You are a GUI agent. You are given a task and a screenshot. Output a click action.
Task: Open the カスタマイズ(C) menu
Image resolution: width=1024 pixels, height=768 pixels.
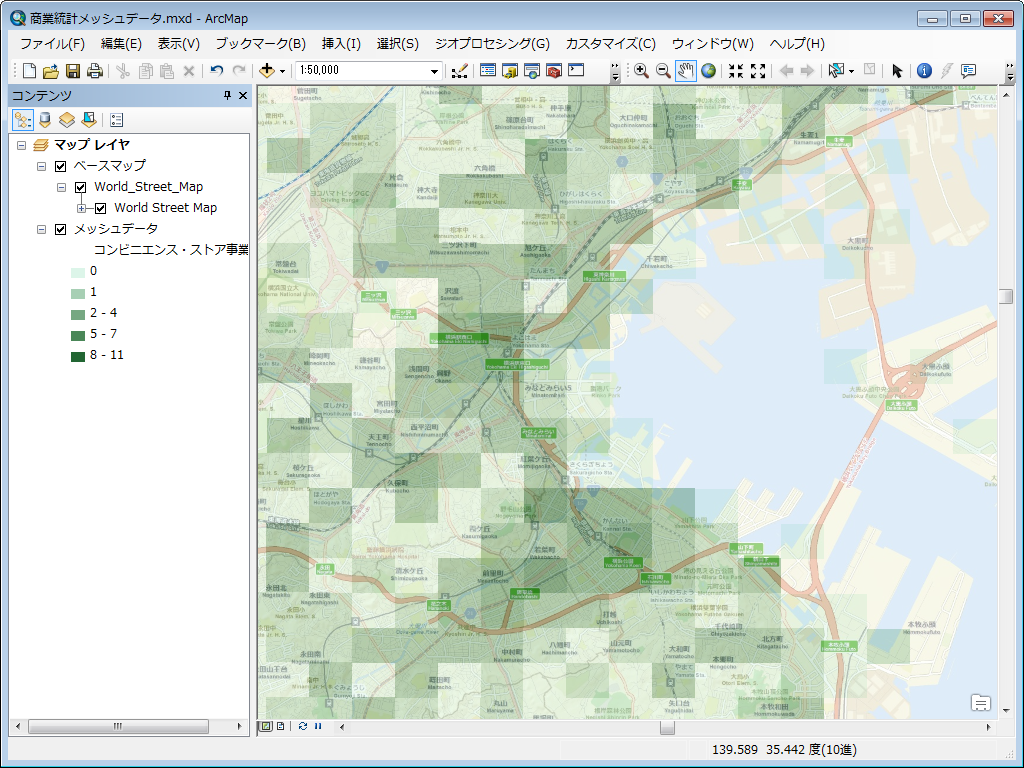point(611,44)
